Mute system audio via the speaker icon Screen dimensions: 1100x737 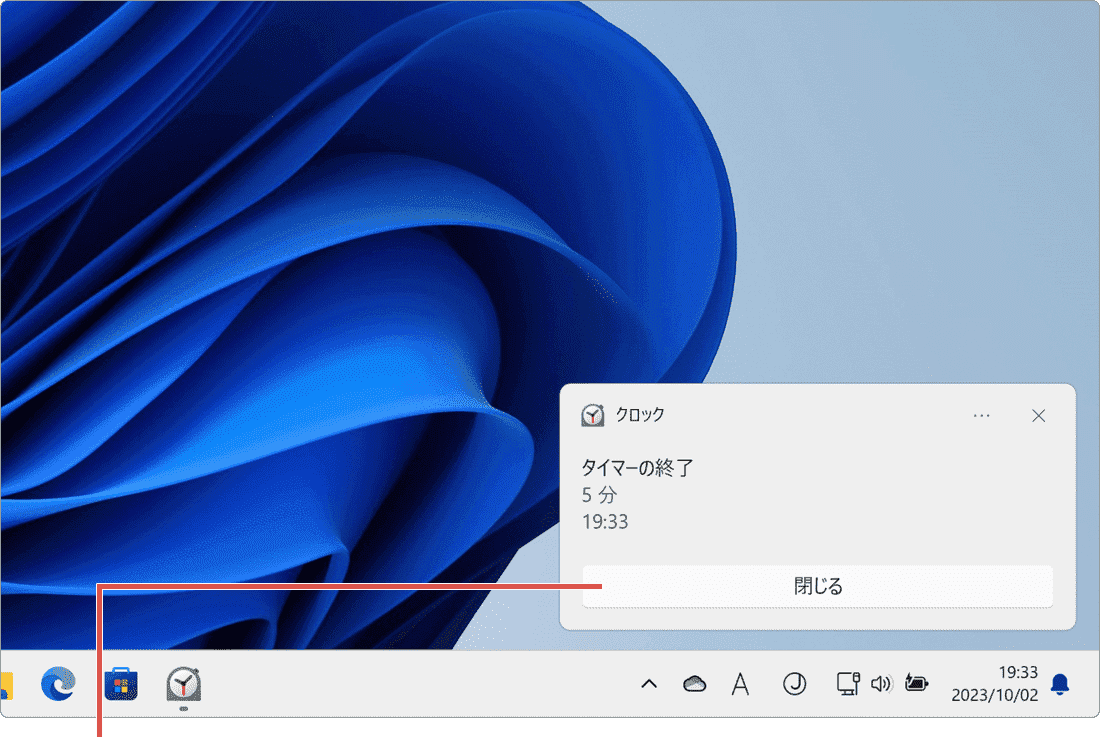pyautogui.click(x=881, y=684)
